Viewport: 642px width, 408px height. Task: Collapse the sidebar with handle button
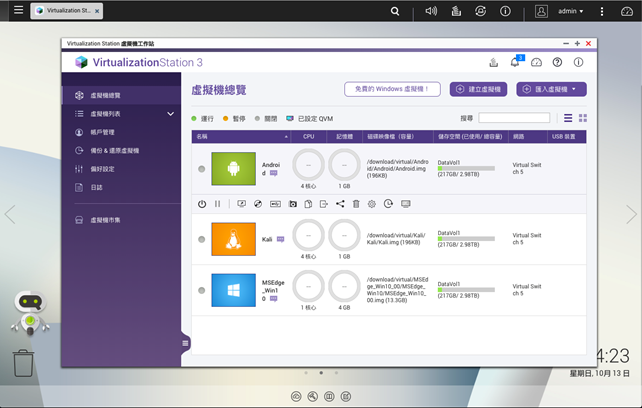185,343
